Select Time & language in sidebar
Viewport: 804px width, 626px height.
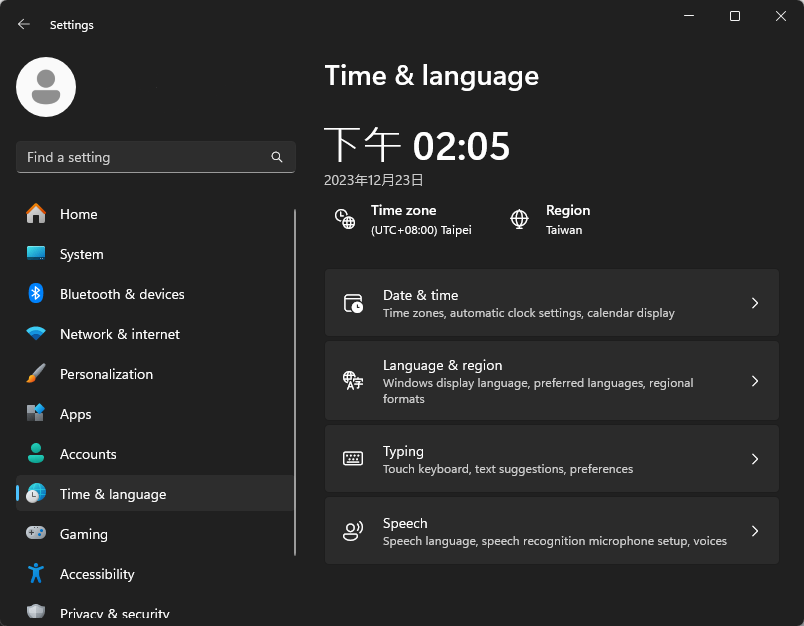pos(155,494)
